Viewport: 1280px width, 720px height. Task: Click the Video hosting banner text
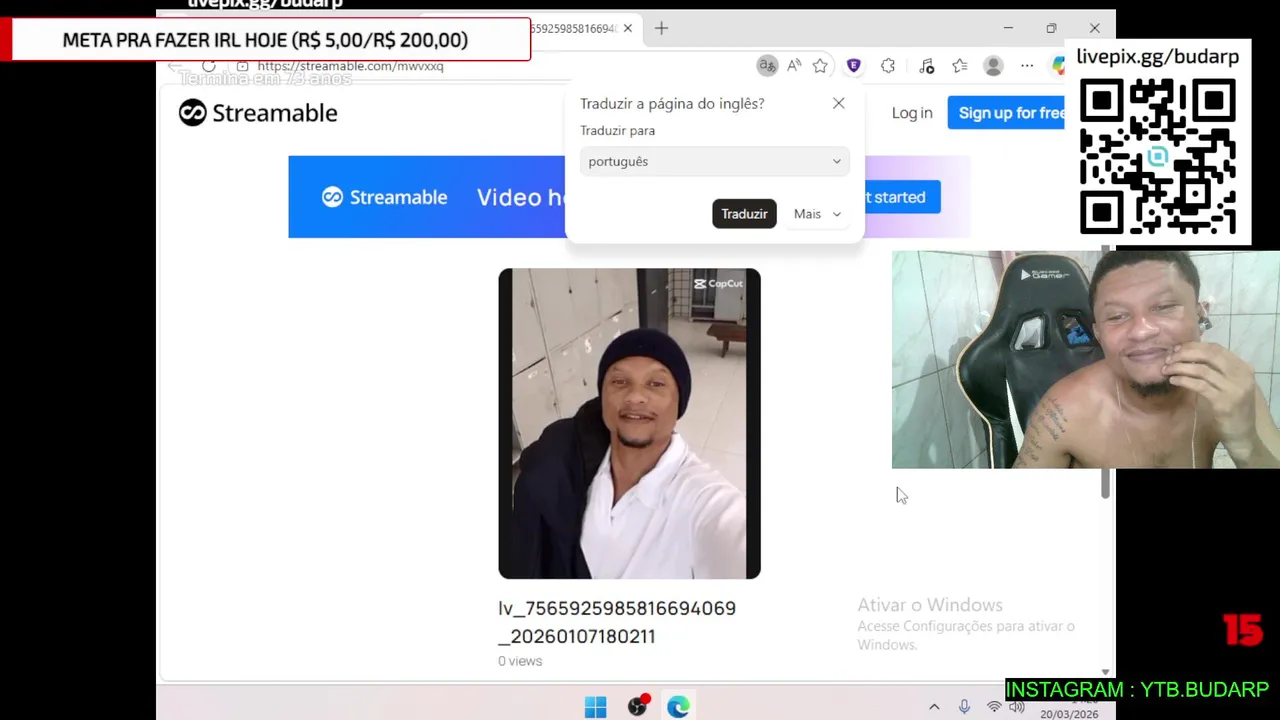coord(521,197)
